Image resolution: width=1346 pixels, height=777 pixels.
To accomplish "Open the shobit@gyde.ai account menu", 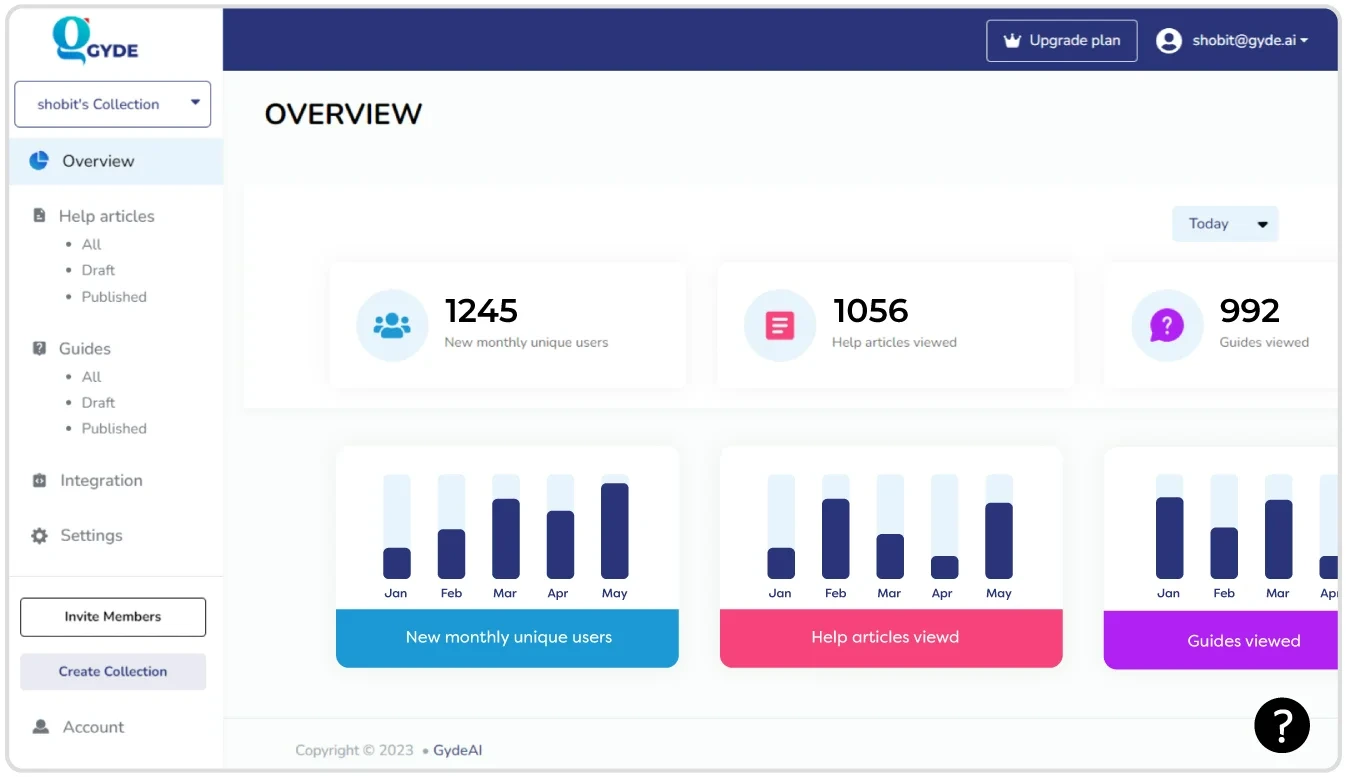I will click(1249, 41).
